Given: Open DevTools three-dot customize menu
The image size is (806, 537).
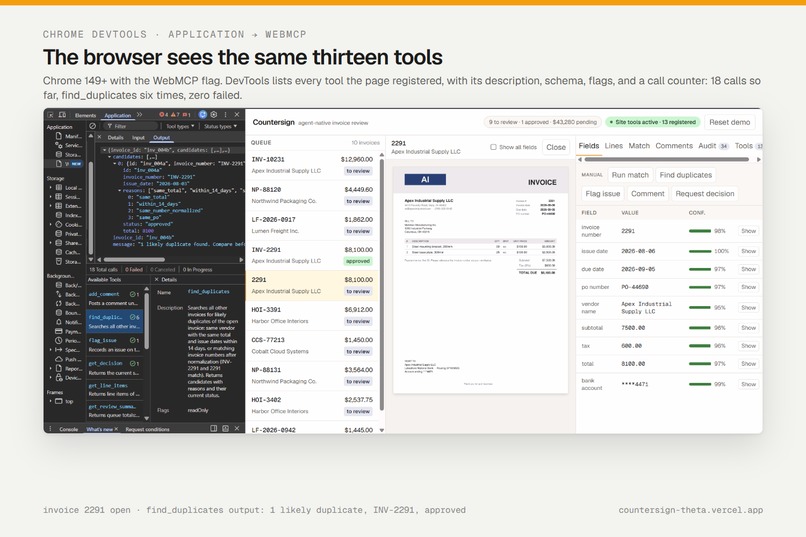Looking at the screenshot, I should coord(225,115).
